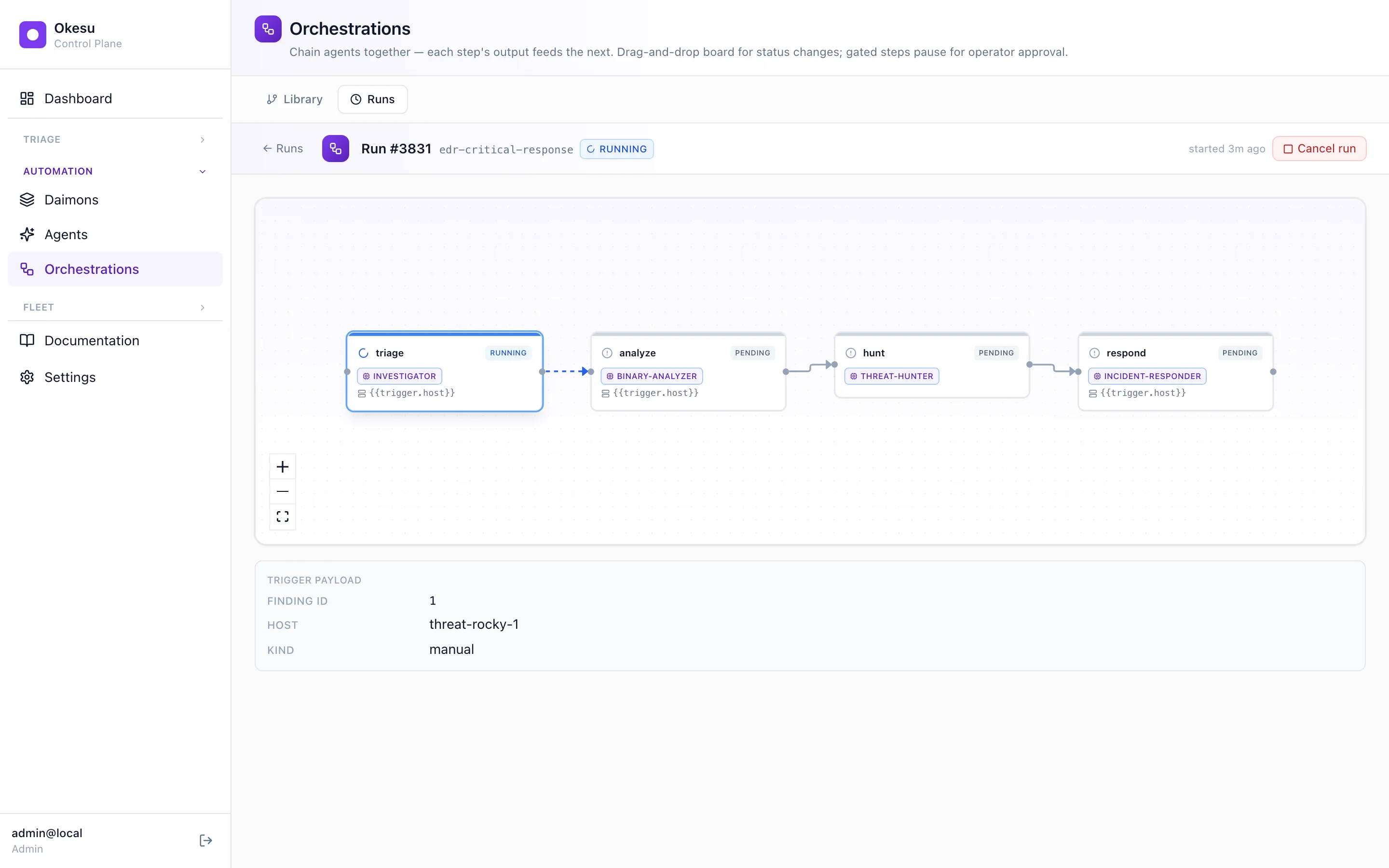
Task: Click the edge connecting hunt to respond
Action: pyautogui.click(x=1054, y=368)
